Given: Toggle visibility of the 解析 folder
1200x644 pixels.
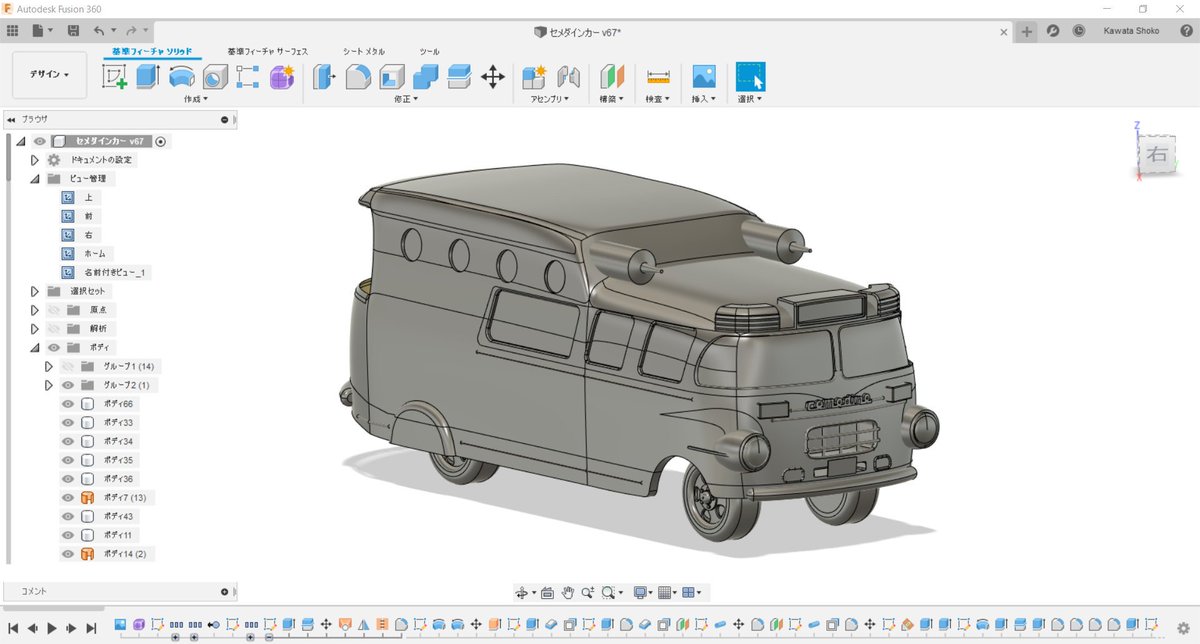Looking at the screenshot, I should click(54, 328).
